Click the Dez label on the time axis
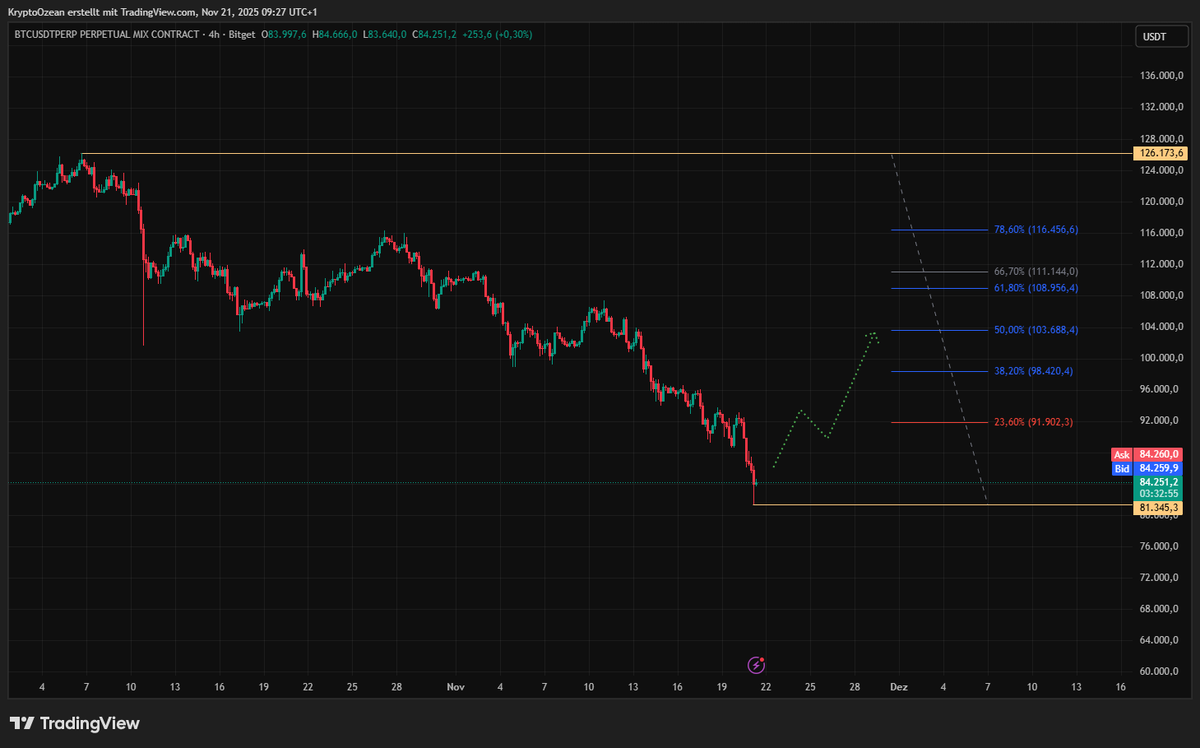Viewport: 1200px width, 748px height. 898,687
